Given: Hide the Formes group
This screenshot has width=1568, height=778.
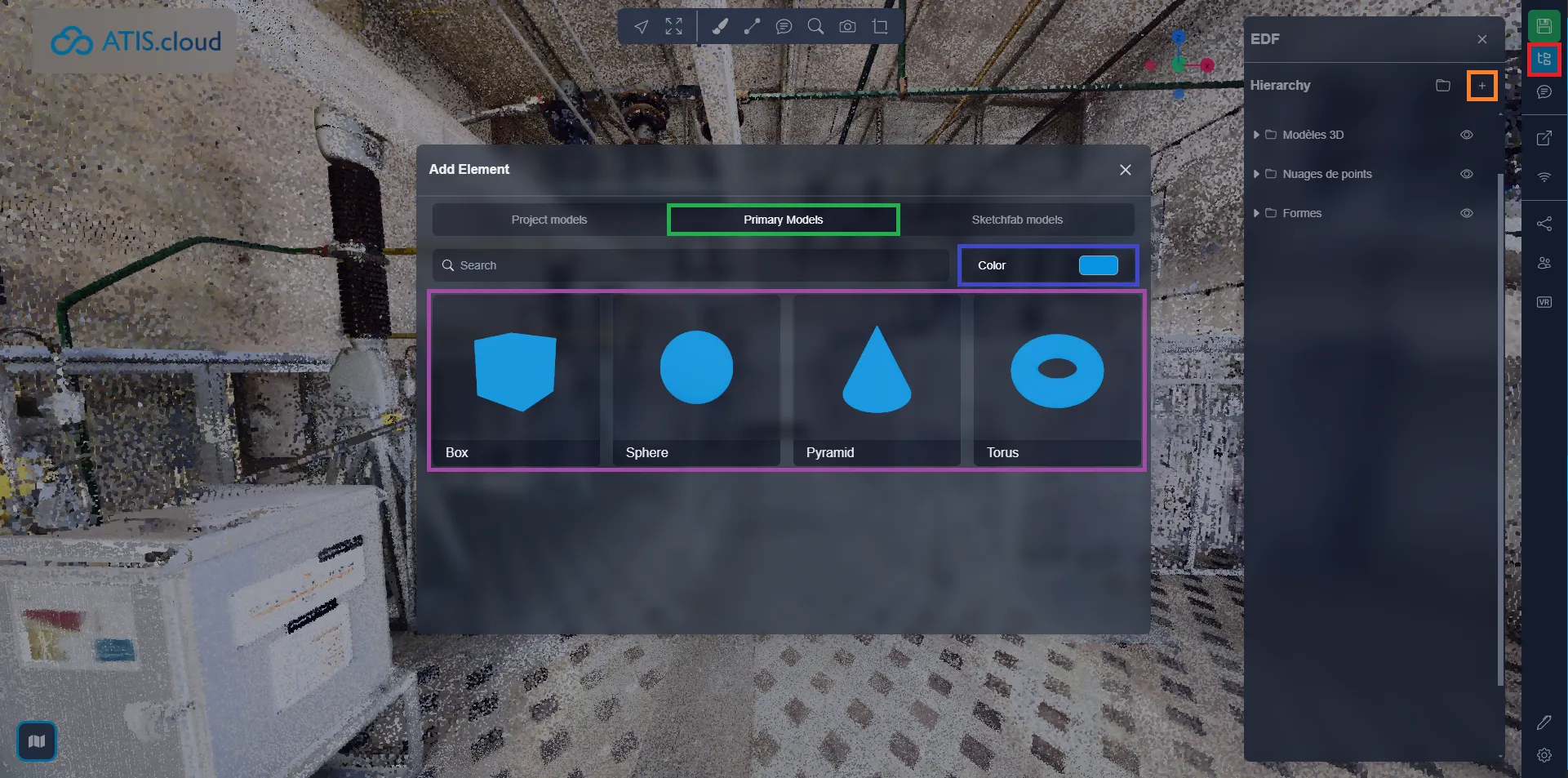Looking at the screenshot, I should (1466, 213).
